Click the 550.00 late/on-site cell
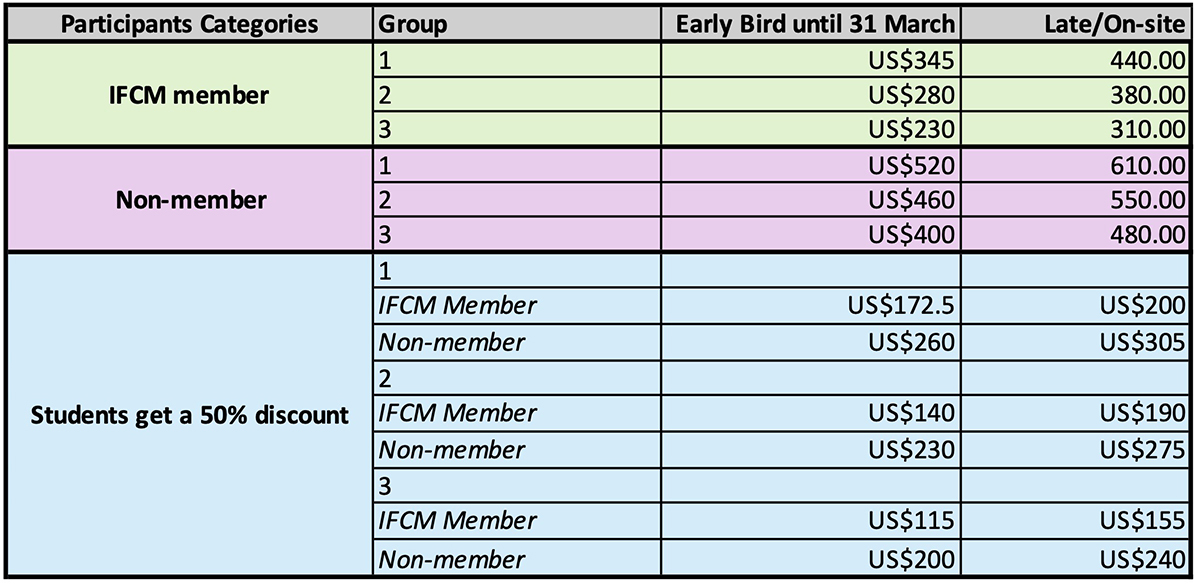Viewport: 1198px width, 585px height. 1146,200
